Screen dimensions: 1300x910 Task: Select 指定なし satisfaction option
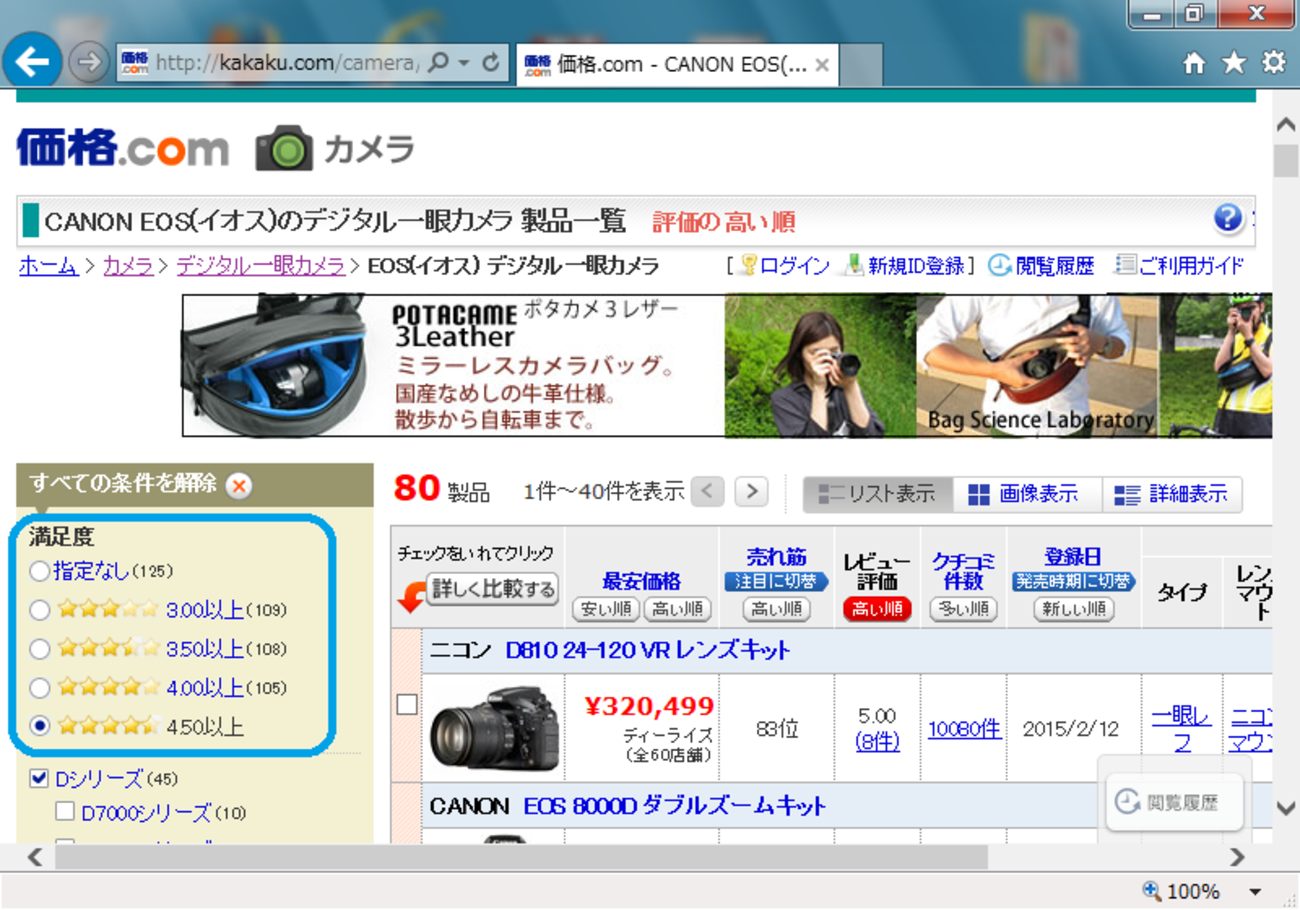pos(39,572)
